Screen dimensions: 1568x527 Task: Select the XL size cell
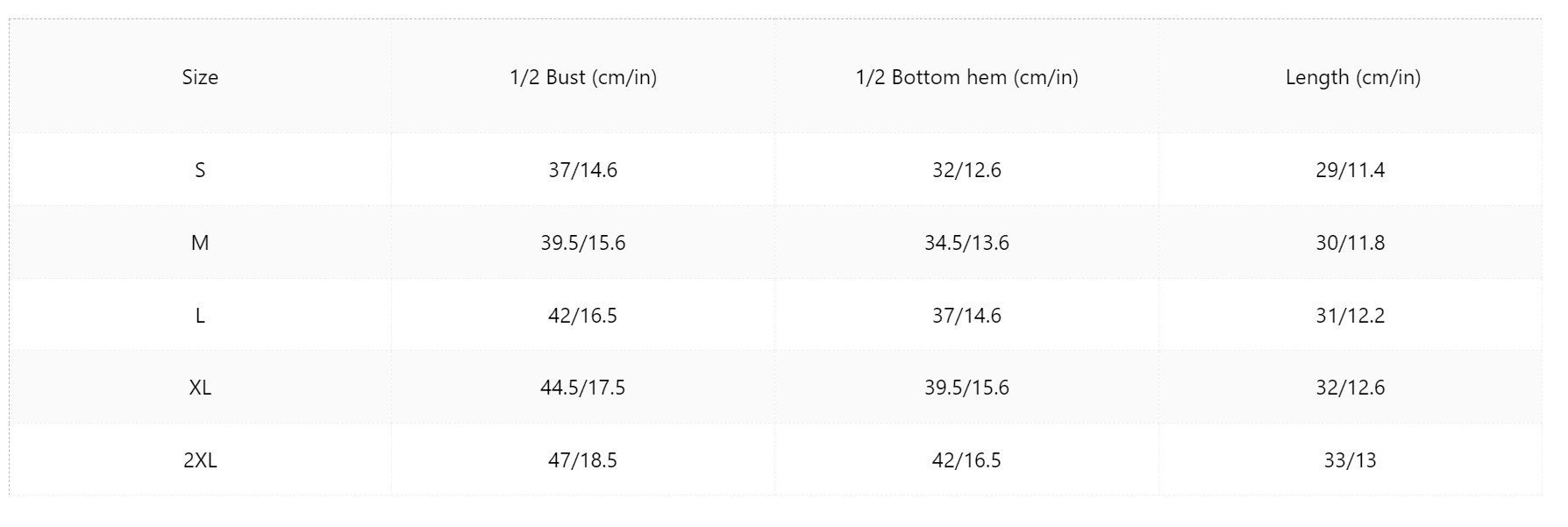tap(200, 388)
